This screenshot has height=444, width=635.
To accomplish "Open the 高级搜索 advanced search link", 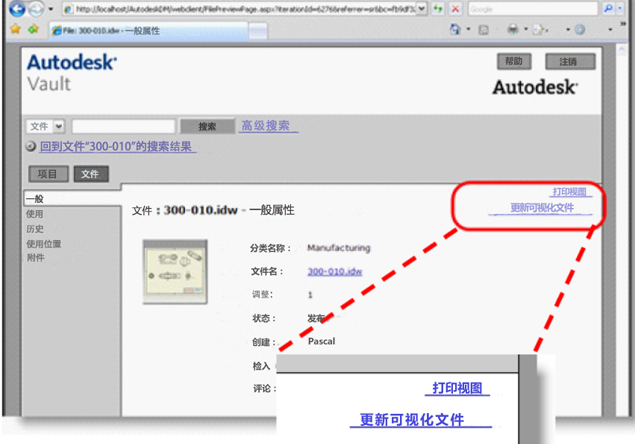I will point(268,126).
